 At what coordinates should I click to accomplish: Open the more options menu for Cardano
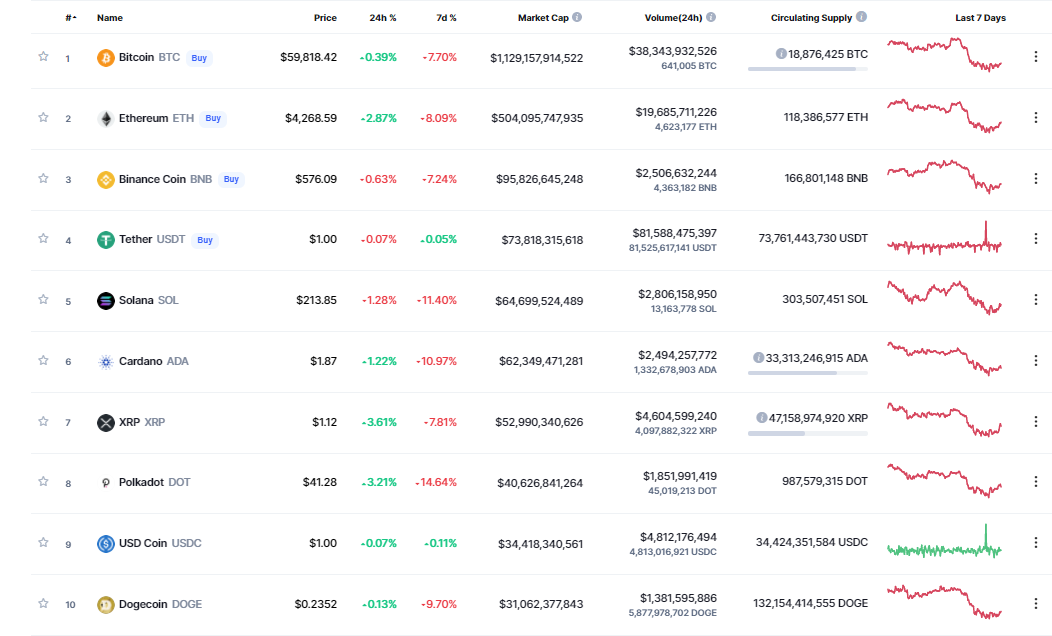click(x=1035, y=361)
